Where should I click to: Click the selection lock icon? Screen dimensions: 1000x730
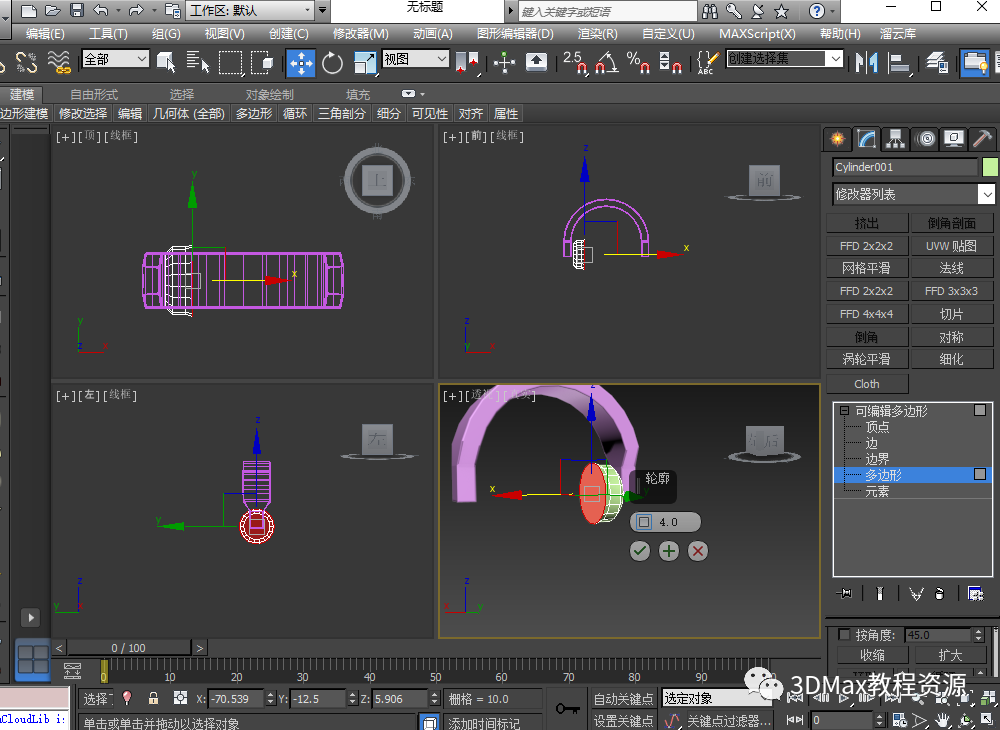(153, 698)
